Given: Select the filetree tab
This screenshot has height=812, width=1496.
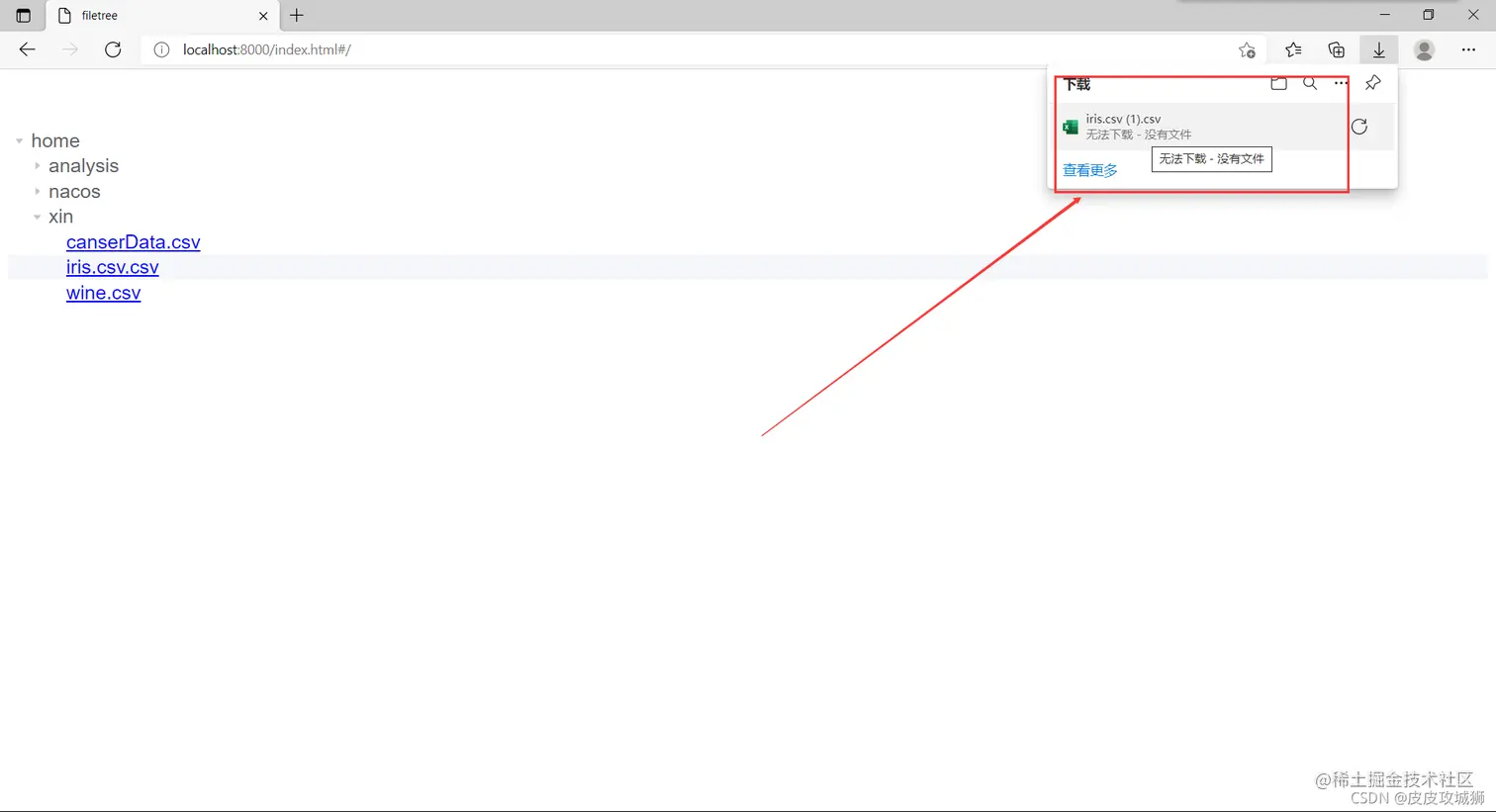Looking at the screenshot, I should point(163,16).
